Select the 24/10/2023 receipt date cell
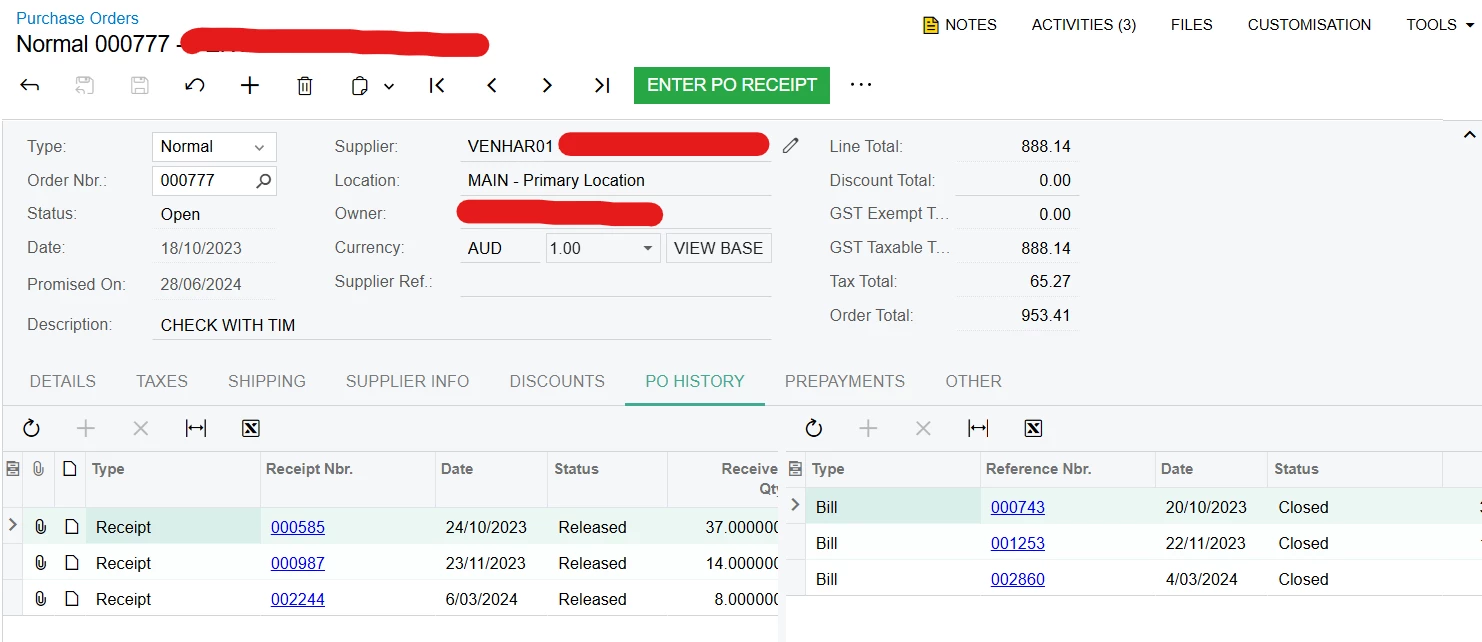 coord(491,527)
